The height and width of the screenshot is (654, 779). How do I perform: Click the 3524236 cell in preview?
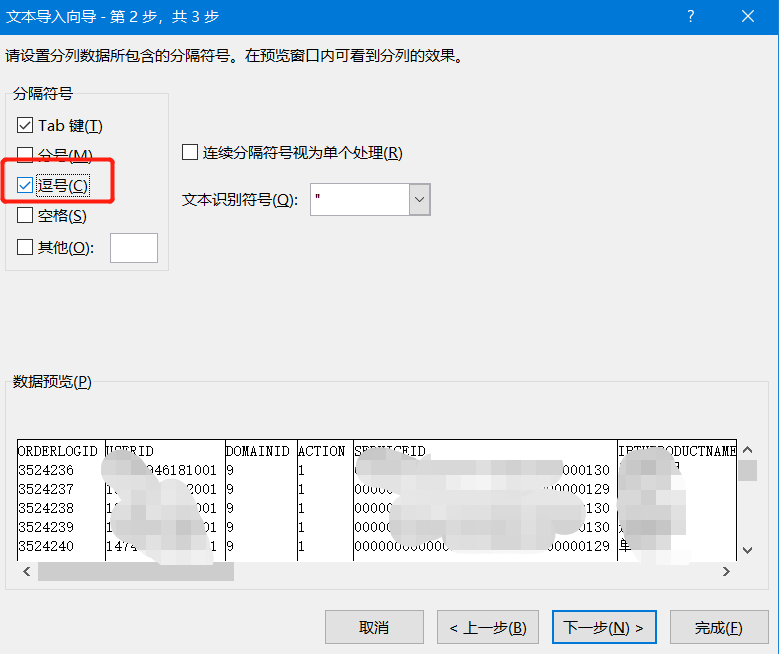(x=46, y=470)
